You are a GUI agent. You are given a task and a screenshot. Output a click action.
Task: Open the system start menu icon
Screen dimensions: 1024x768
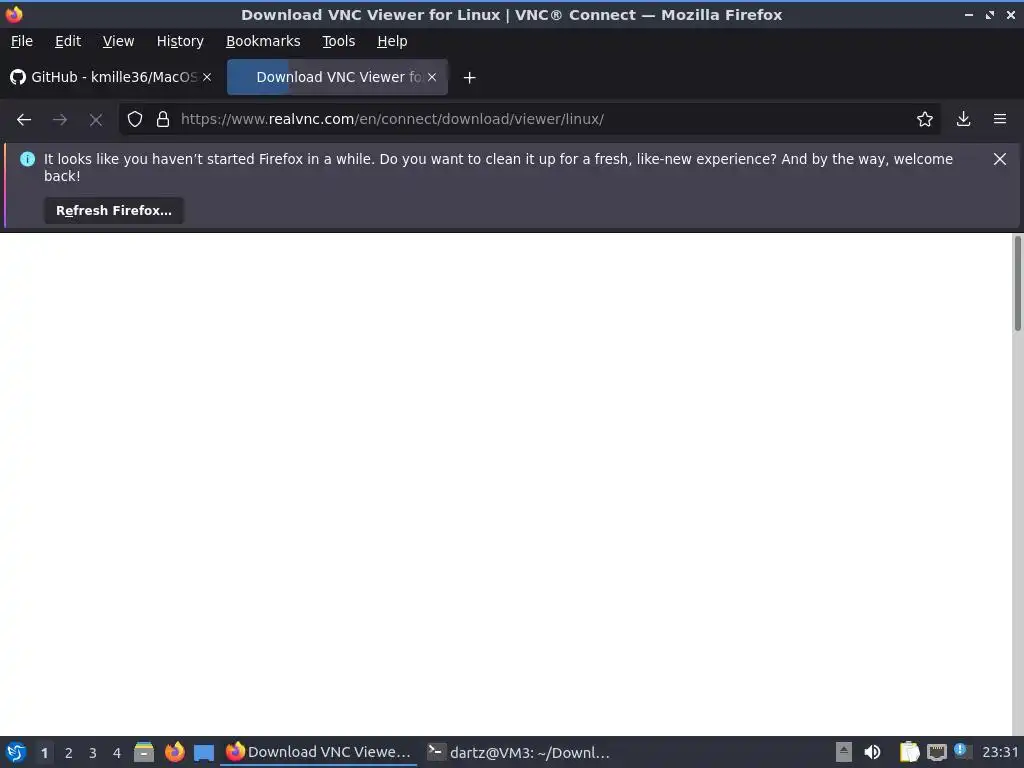[x=16, y=752]
